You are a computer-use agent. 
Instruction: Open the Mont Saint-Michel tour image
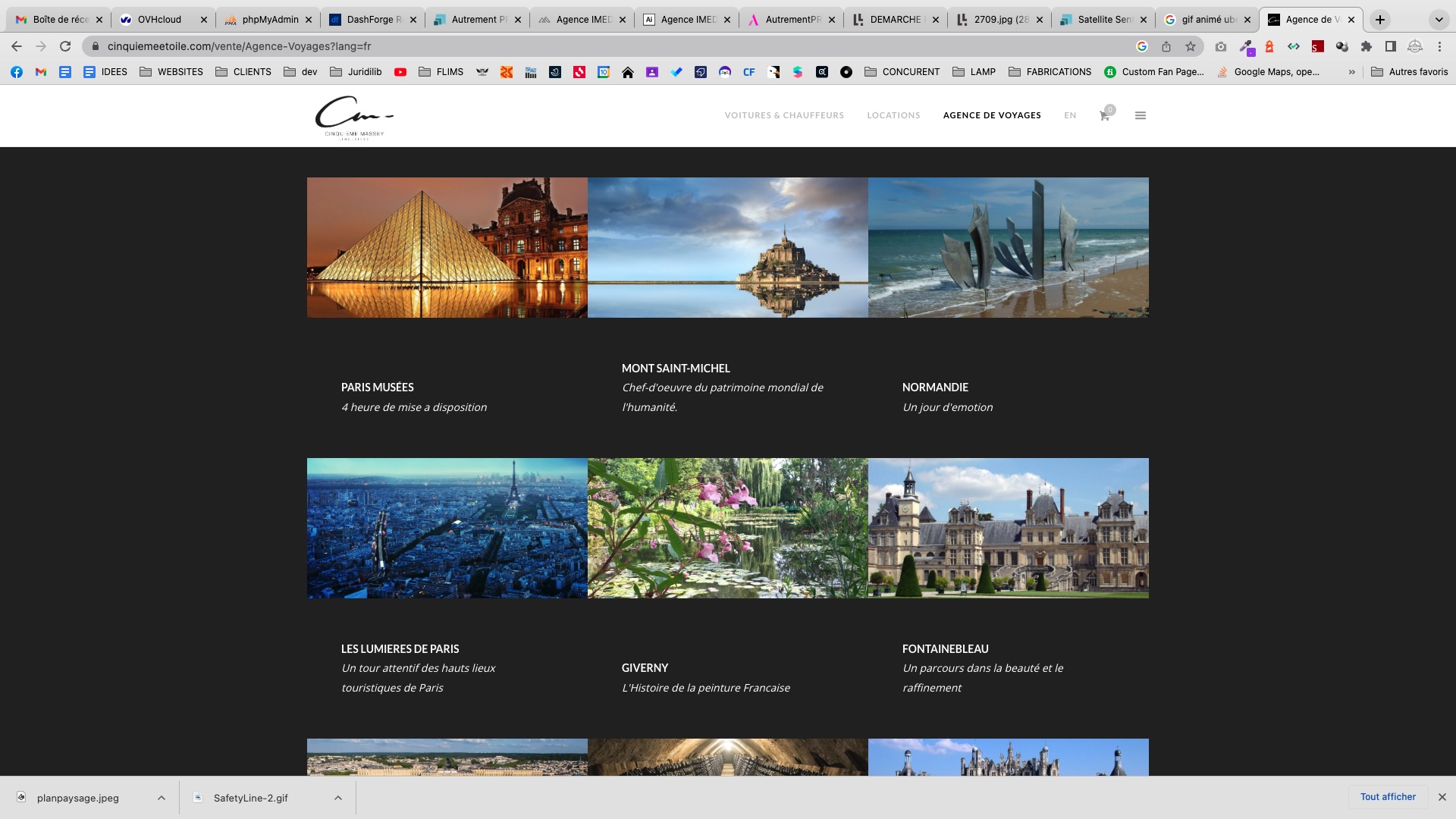pyautogui.click(x=727, y=247)
